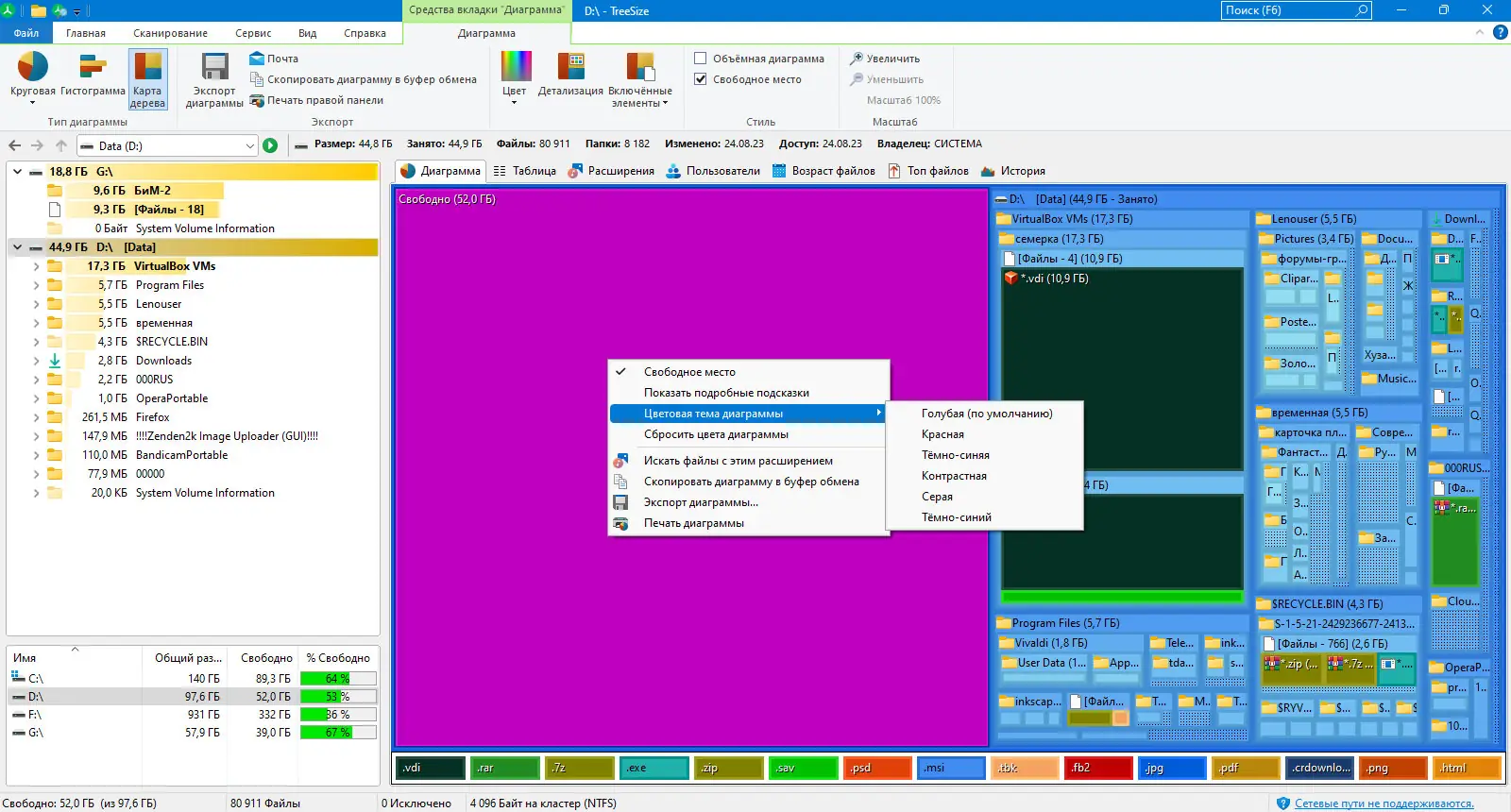Select the F:\ drive row
This screenshot has height=812, width=1511.
click(x=193, y=715)
